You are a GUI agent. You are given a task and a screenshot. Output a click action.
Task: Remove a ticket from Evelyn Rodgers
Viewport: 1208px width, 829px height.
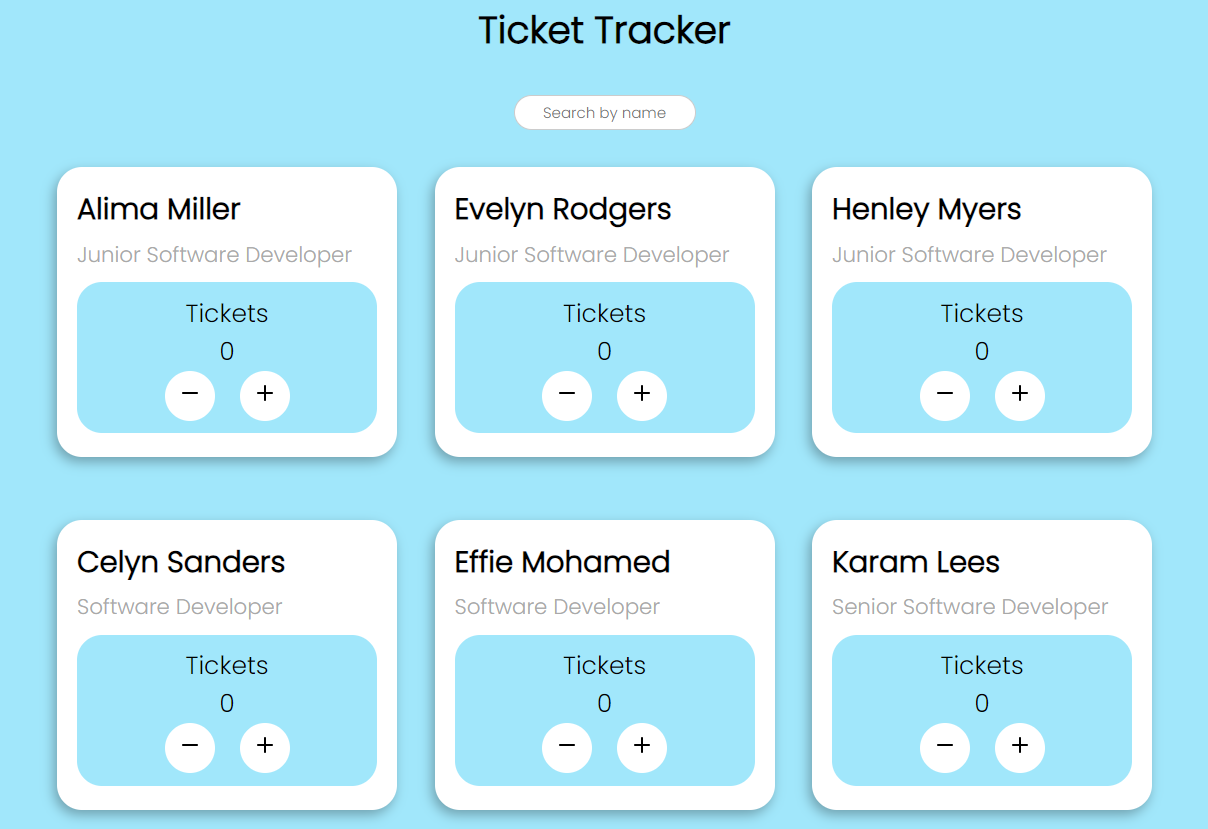[567, 395]
